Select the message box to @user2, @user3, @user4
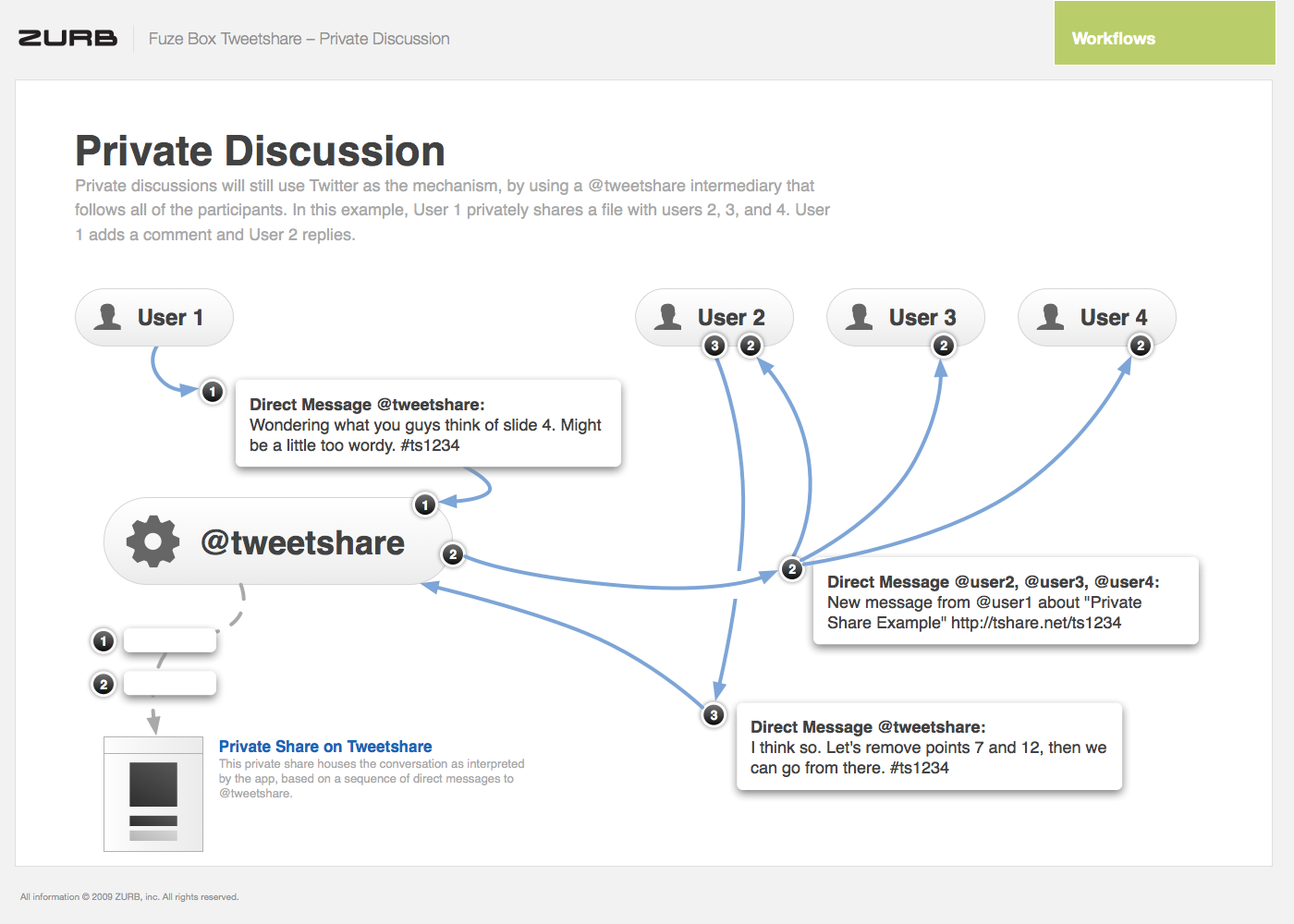 point(1006,602)
